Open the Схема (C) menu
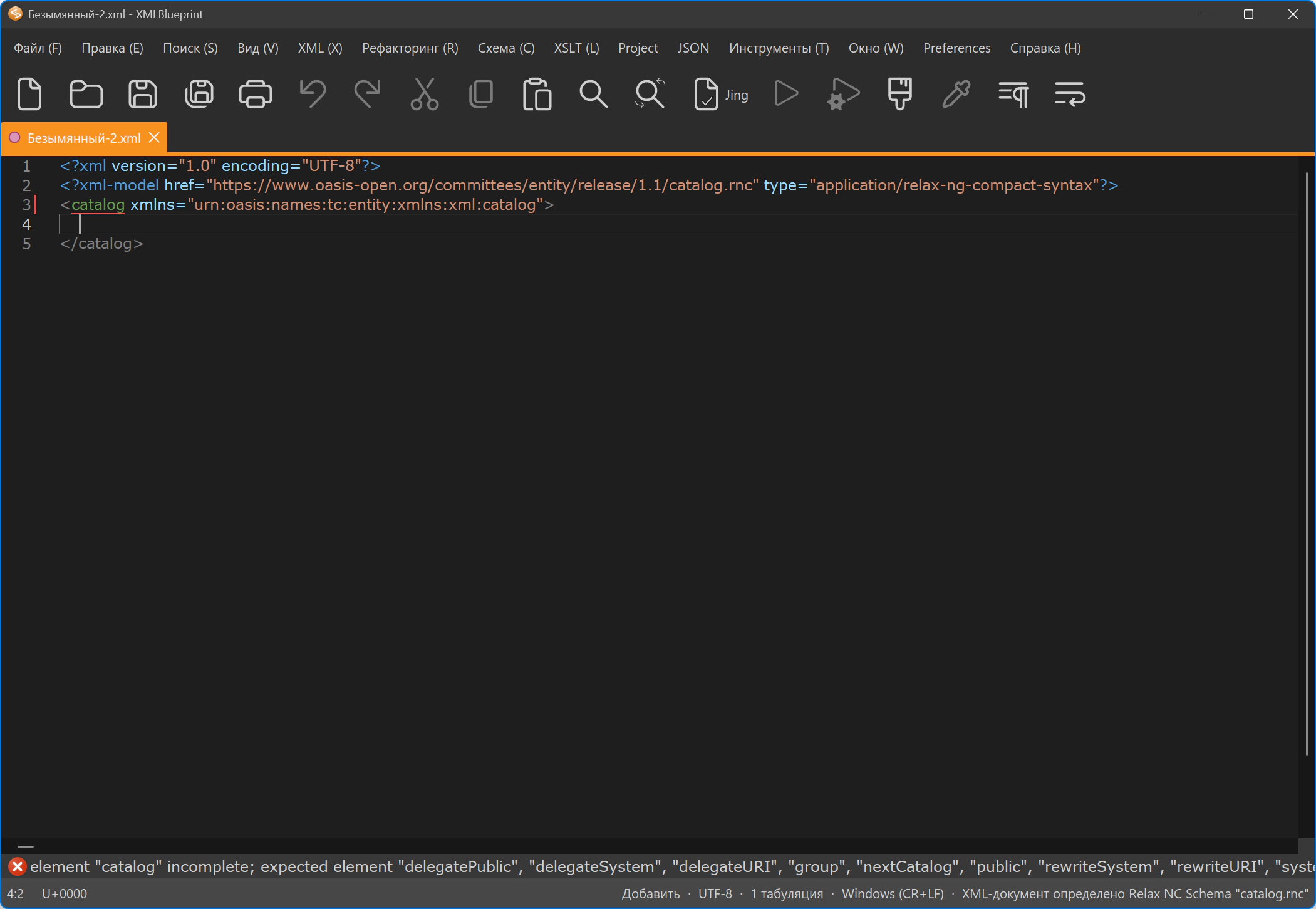 (506, 48)
